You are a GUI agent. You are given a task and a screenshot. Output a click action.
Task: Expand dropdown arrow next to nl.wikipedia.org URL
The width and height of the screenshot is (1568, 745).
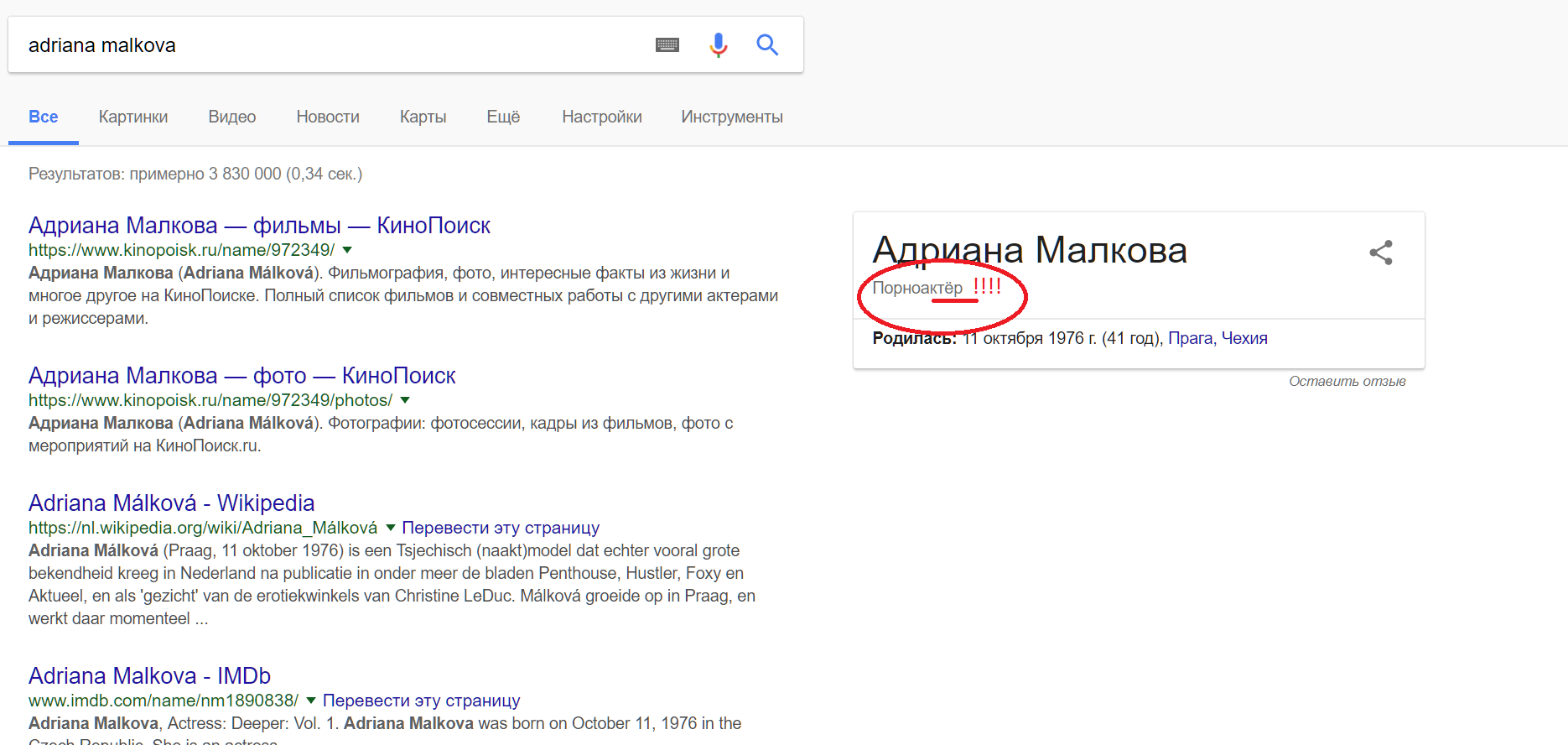pyautogui.click(x=390, y=528)
